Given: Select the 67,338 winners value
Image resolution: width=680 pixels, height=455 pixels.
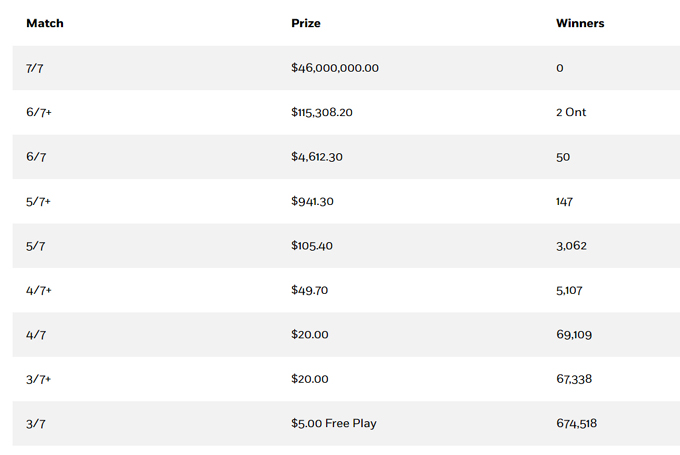Looking at the screenshot, I should [574, 379].
